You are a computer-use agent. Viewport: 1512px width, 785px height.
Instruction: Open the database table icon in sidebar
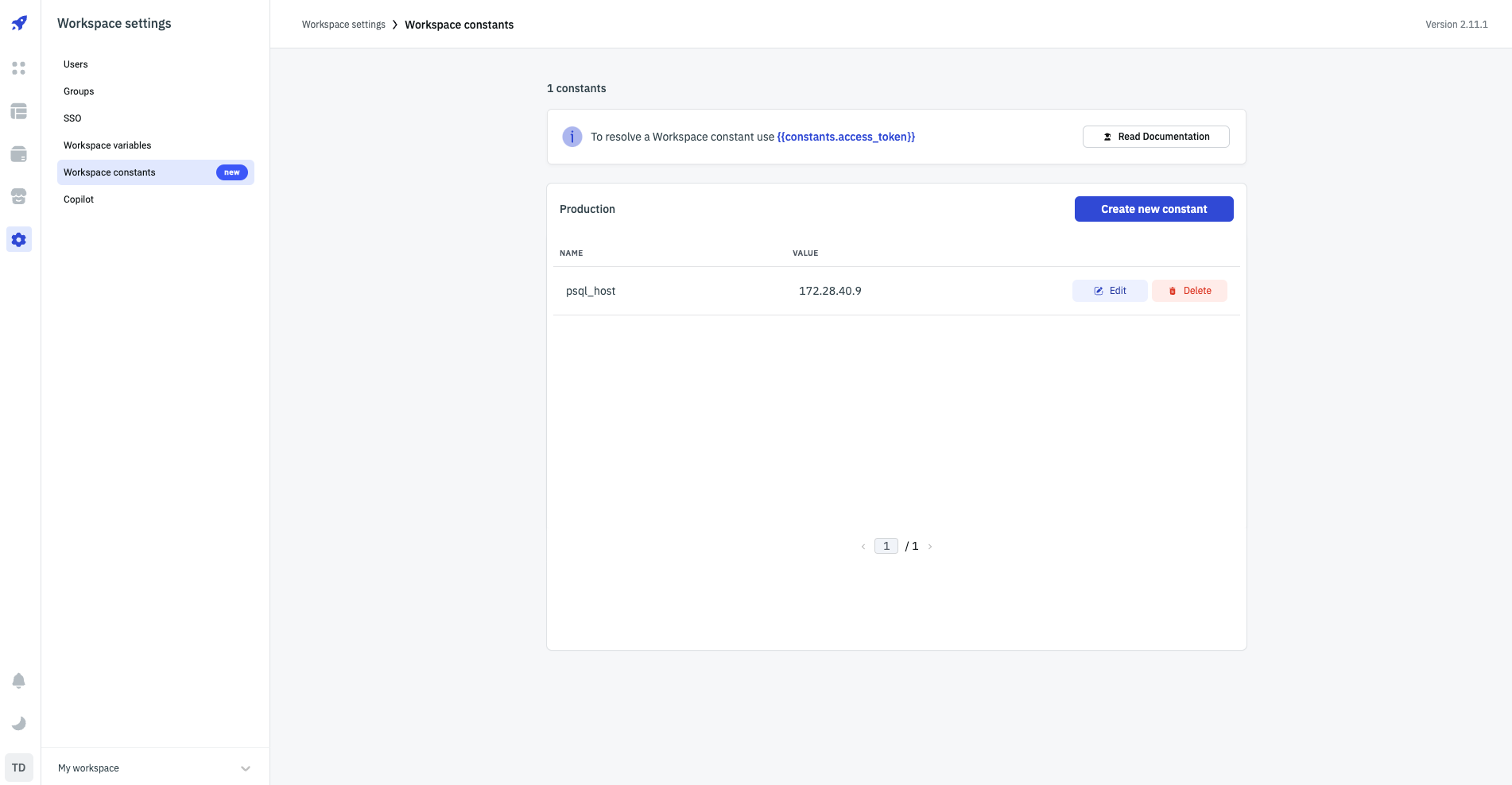pos(19,111)
